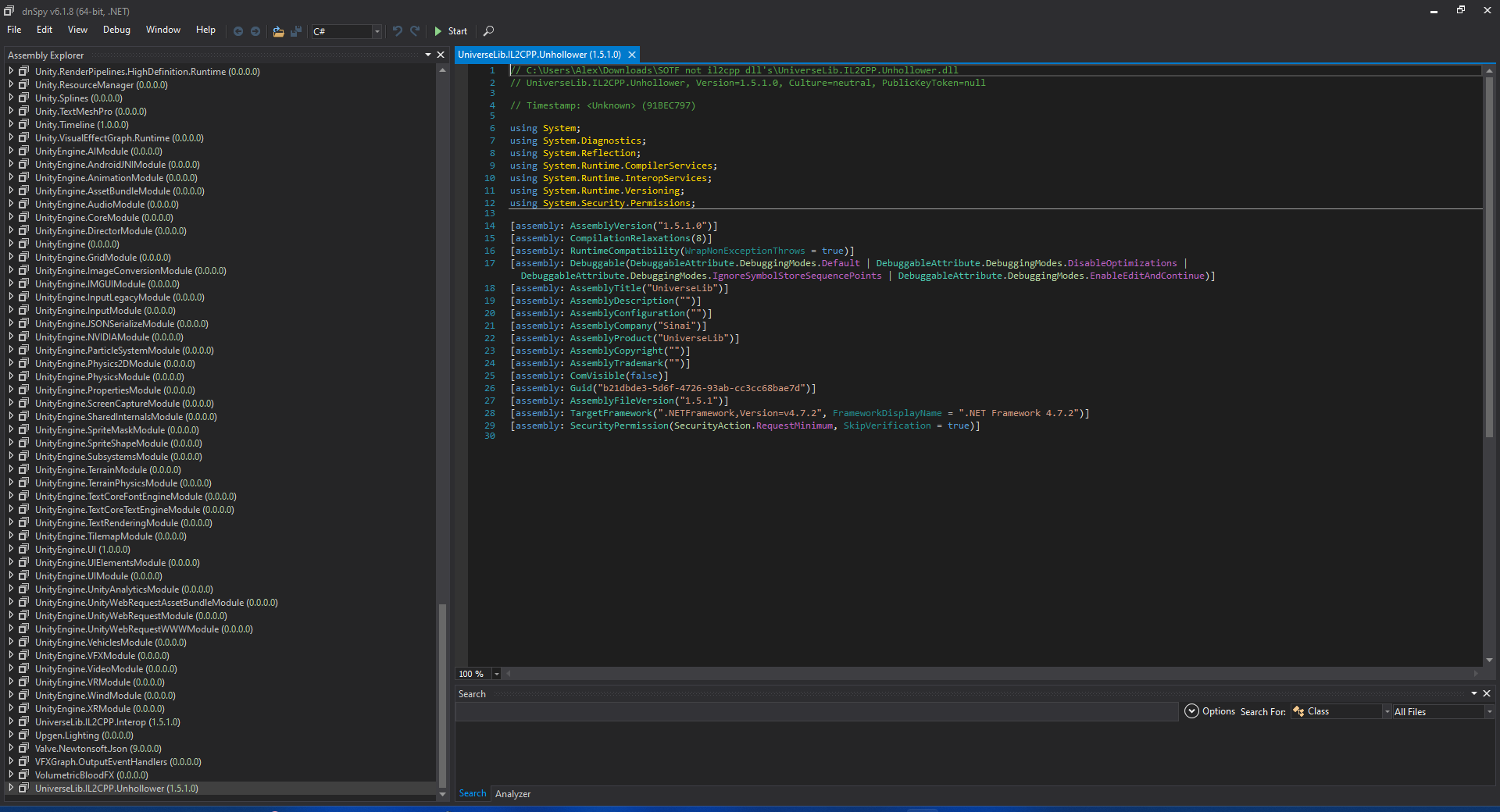This screenshot has height=812, width=1500.
Task: Close the Assembly Explorer panel
Action: (441, 55)
